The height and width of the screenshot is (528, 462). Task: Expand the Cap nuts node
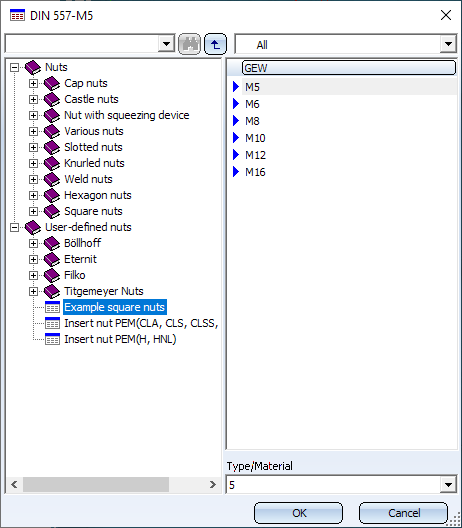pyautogui.click(x=33, y=84)
